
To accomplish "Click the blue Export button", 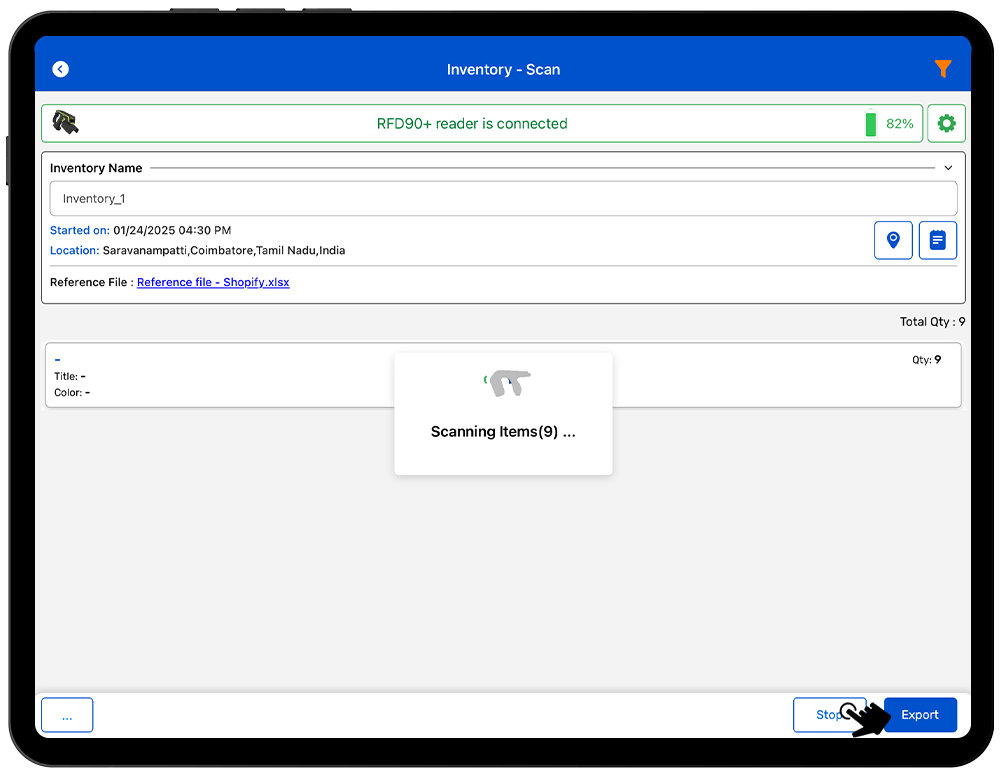I will click(x=920, y=715).
